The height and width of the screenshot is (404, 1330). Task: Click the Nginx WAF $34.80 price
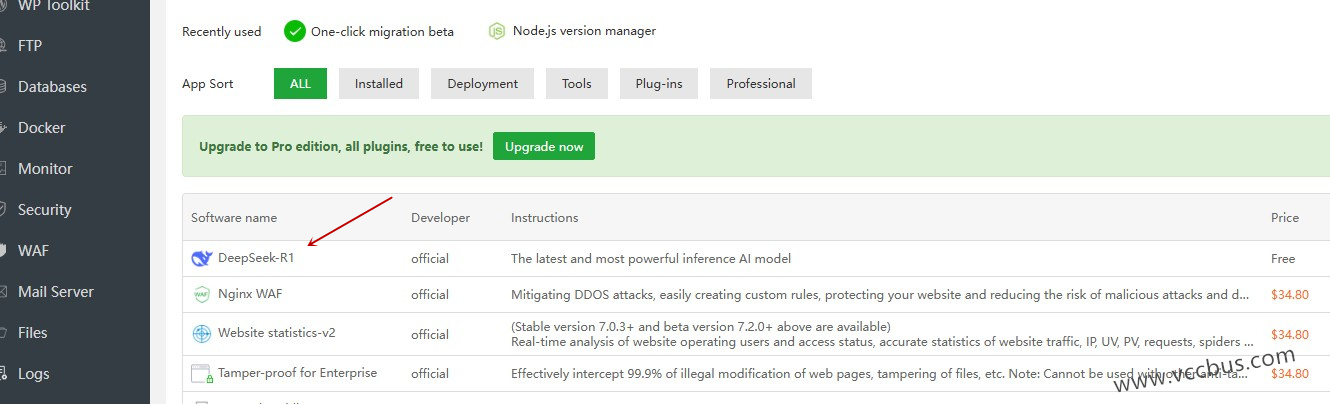click(1289, 295)
